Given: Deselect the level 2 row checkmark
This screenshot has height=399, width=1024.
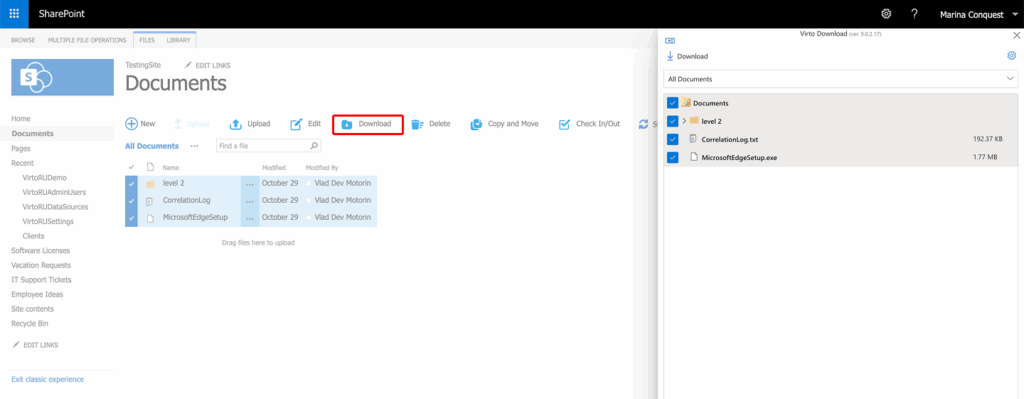Looking at the screenshot, I should point(131,184).
